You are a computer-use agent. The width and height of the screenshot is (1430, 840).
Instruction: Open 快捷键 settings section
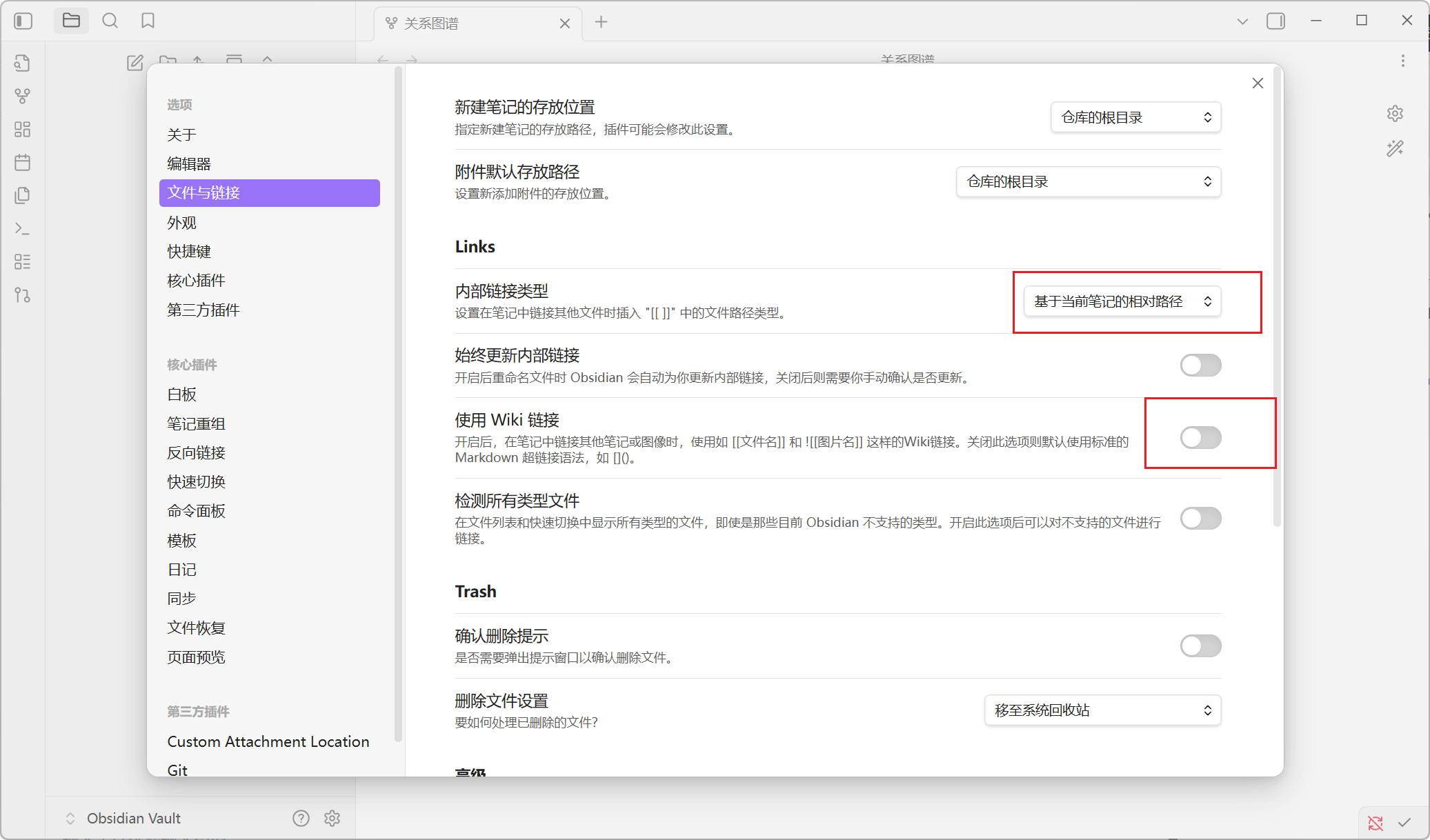tap(189, 251)
